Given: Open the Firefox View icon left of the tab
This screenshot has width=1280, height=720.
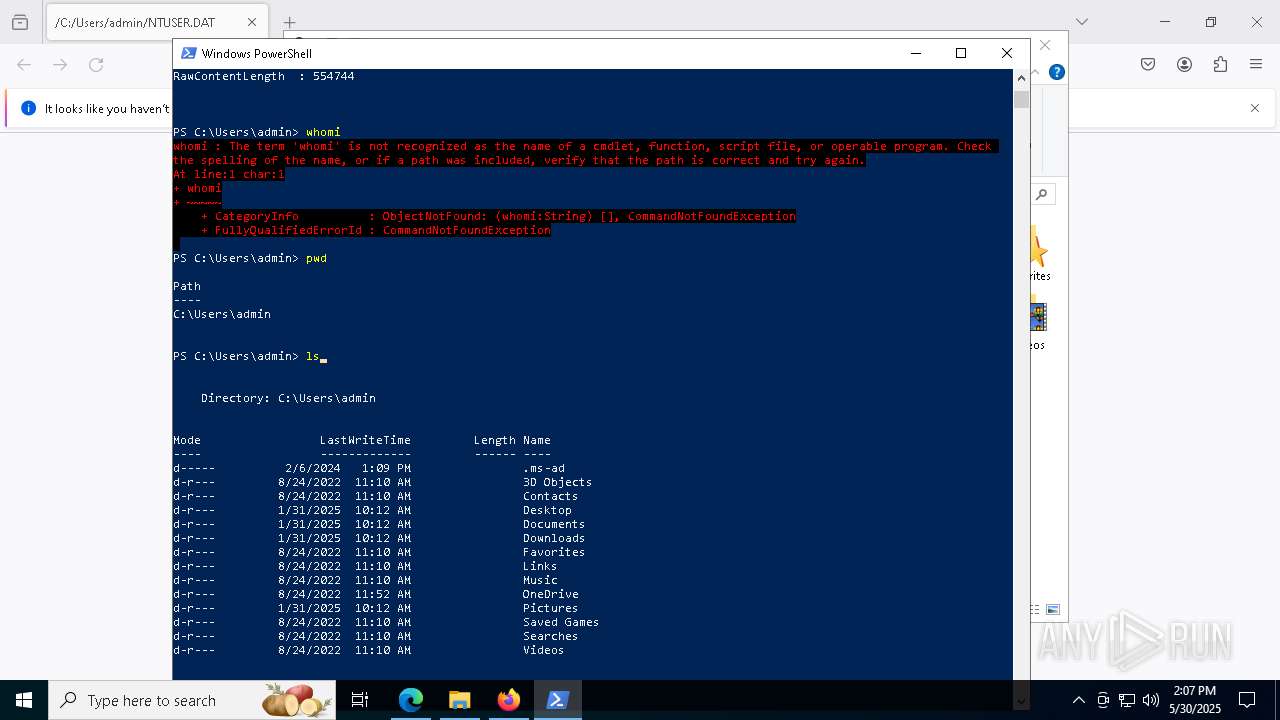Looking at the screenshot, I should 20,22.
